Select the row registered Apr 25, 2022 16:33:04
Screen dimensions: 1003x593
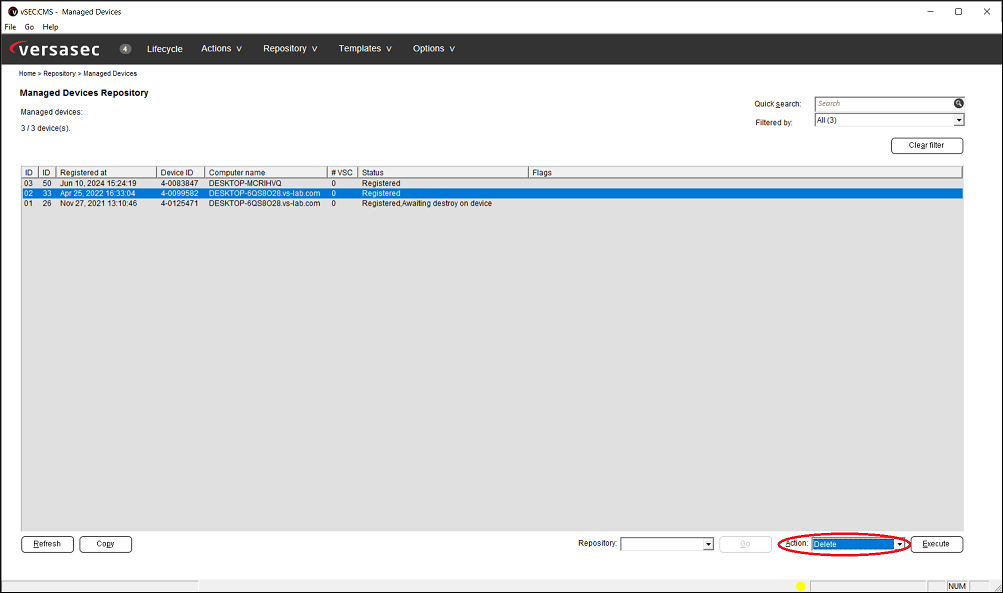[492, 193]
